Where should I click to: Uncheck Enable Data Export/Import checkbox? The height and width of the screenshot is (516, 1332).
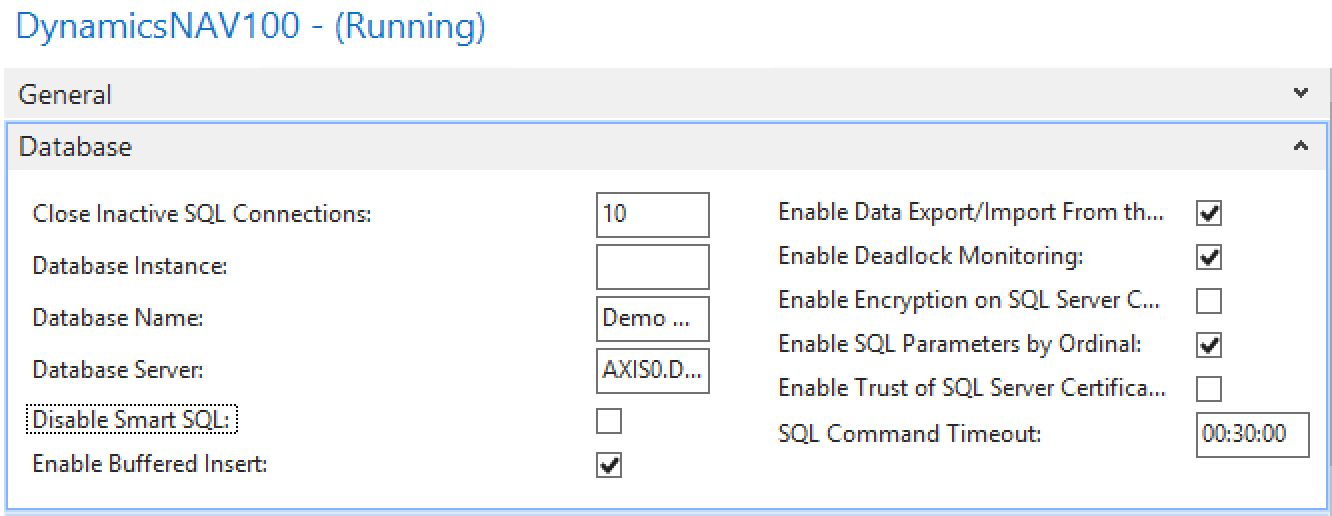pyautogui.click(x=1209, y=213)
